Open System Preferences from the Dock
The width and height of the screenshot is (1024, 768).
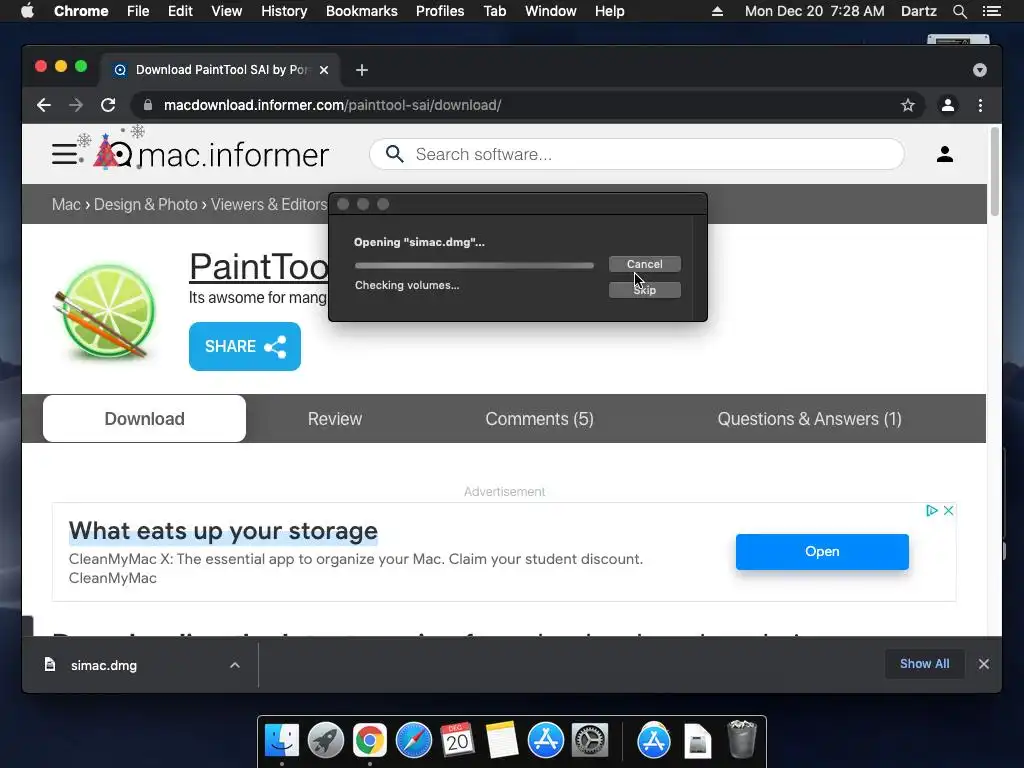pos(590,741)
